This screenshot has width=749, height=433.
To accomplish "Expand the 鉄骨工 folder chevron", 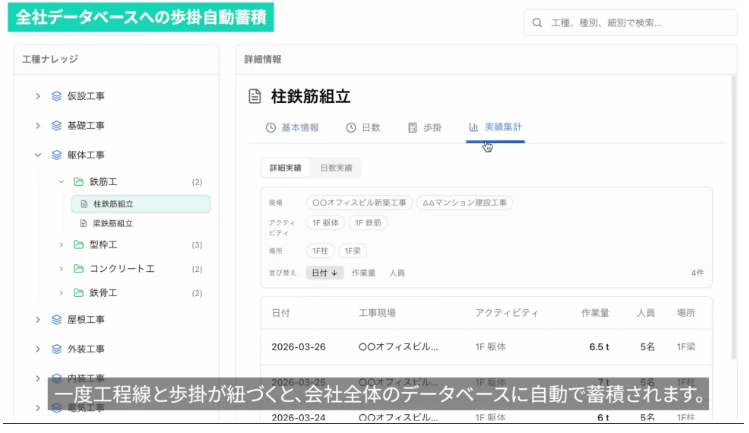I will point(61,292).
